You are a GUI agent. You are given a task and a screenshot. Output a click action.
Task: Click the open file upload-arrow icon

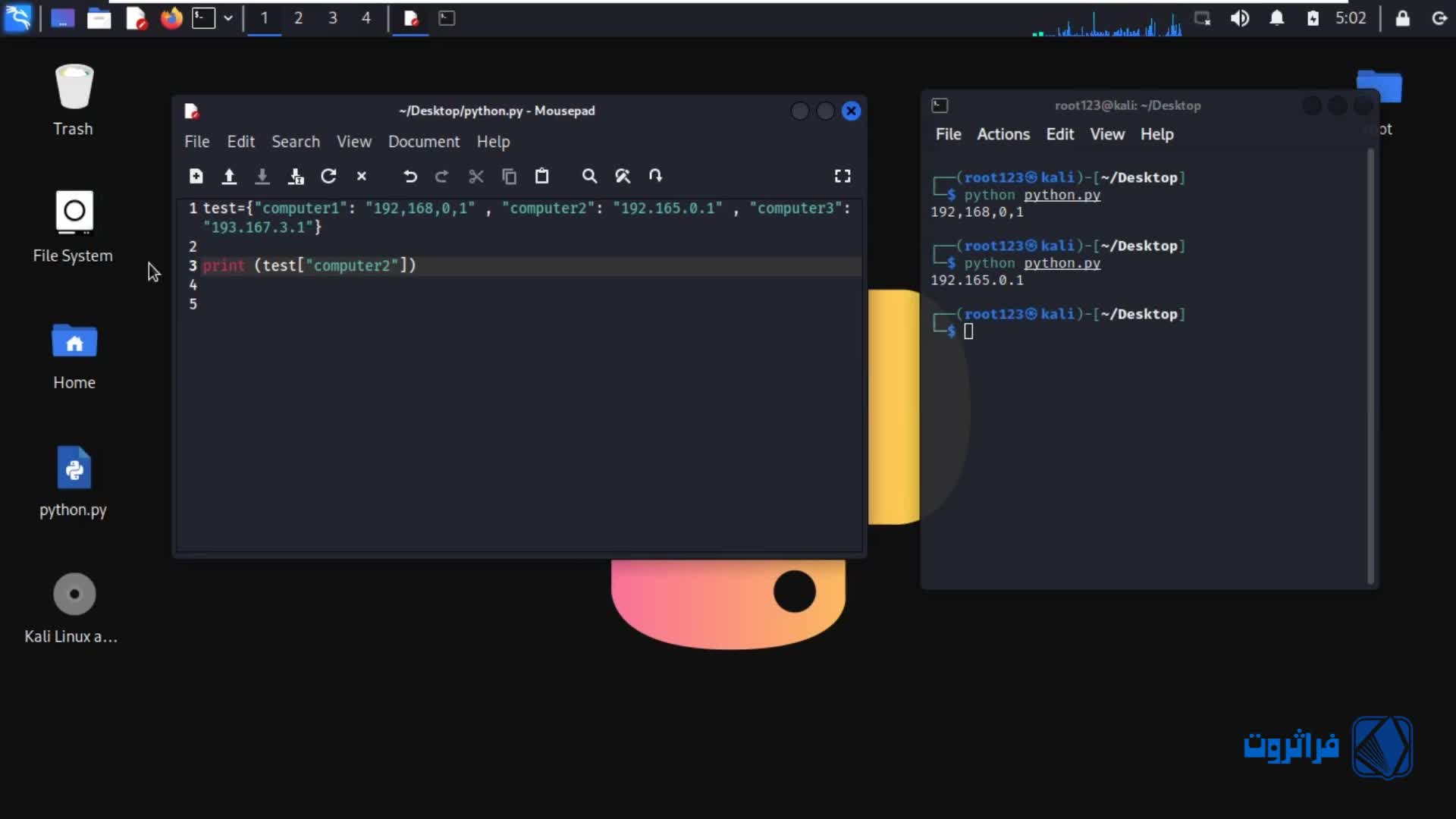pos(229,176)
